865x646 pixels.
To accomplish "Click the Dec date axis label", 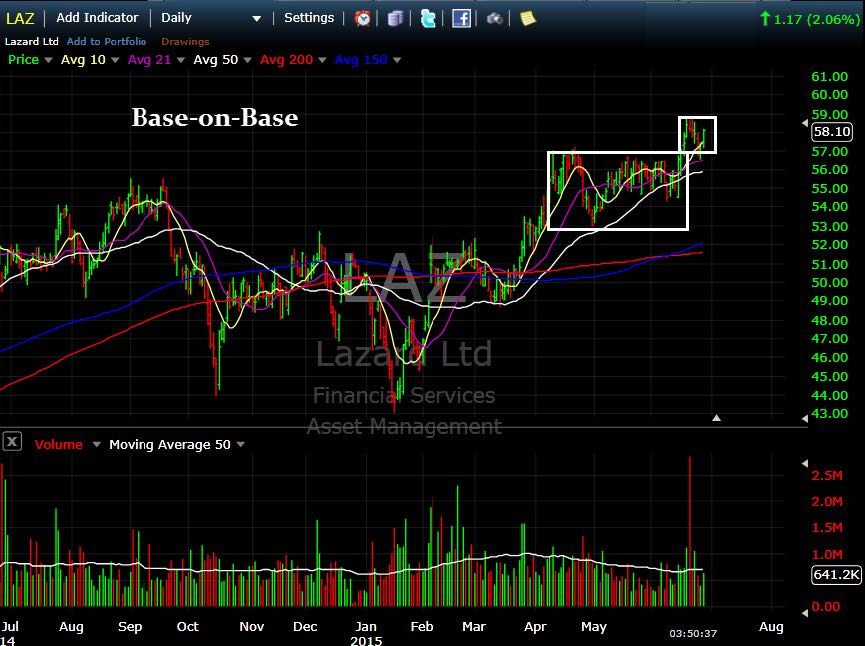I will (305, 627).
